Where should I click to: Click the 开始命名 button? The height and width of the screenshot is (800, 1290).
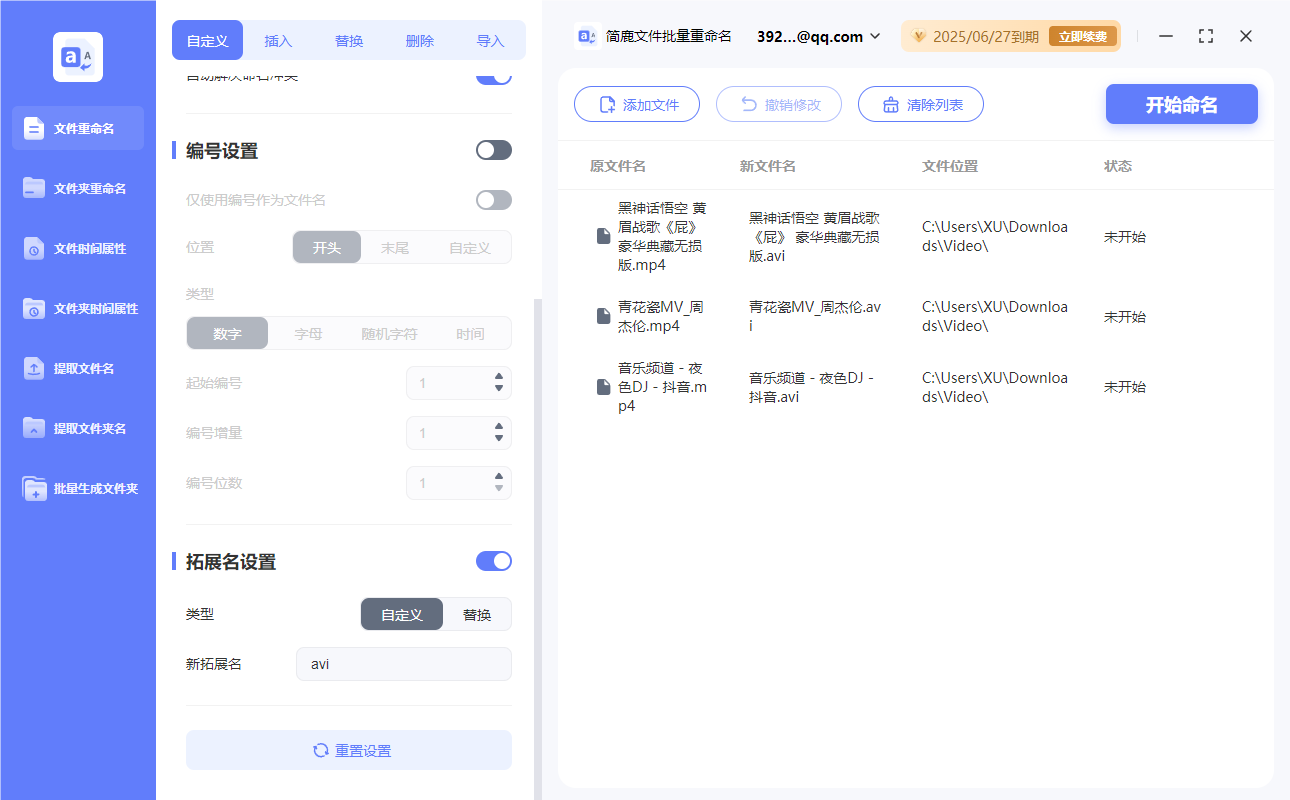[x=1181, y=104]
